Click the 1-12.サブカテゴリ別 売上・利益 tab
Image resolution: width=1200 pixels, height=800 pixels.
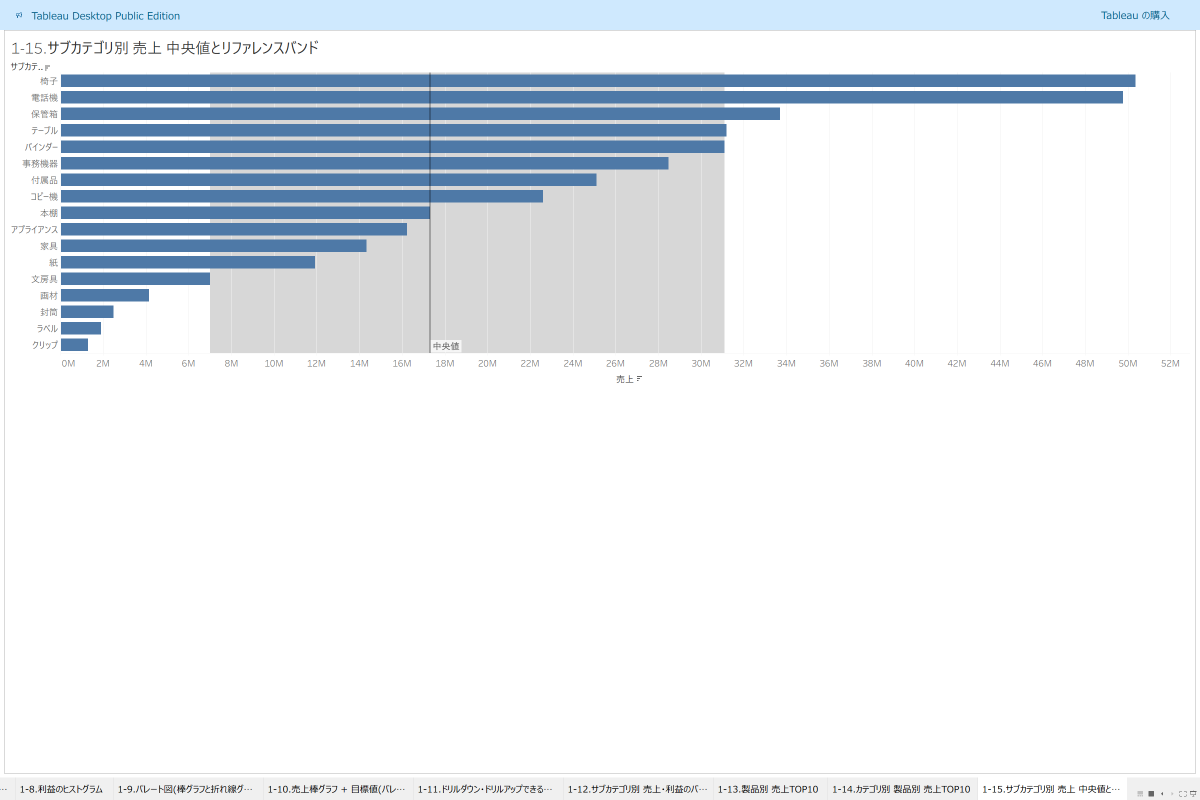(637, 789)
